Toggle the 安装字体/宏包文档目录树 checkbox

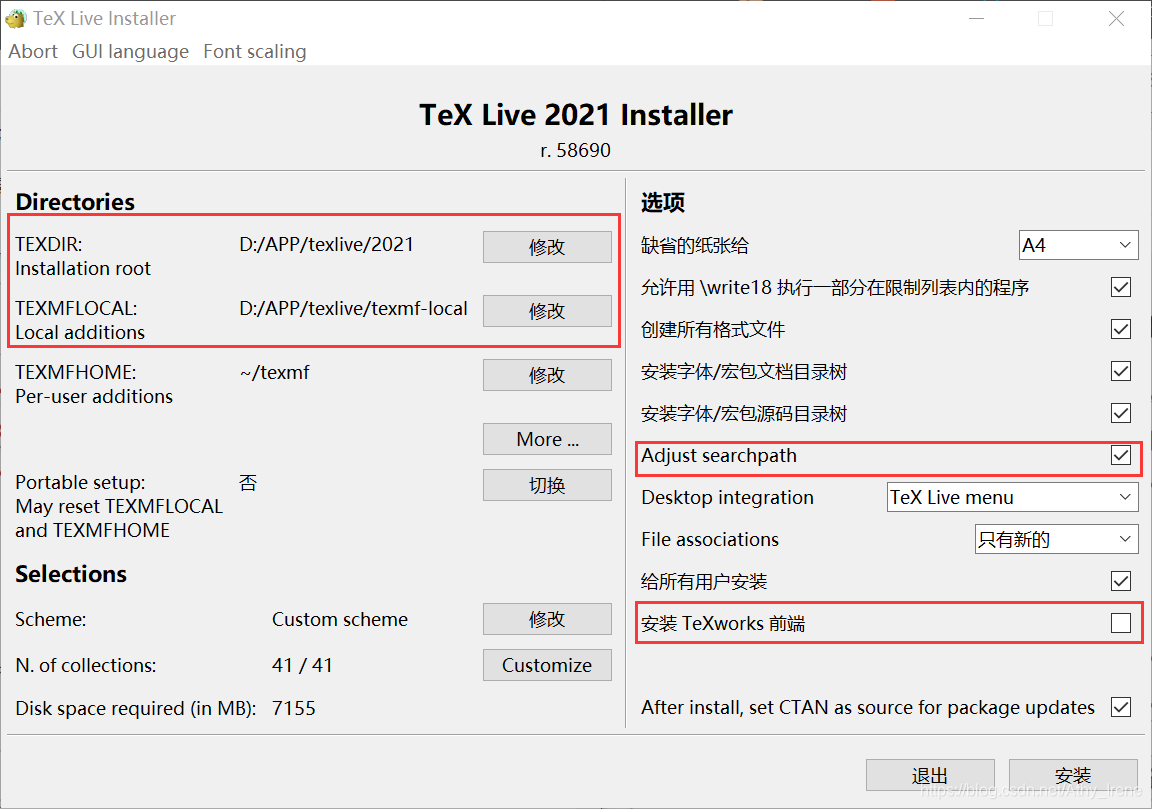[x=1120, y=371]
